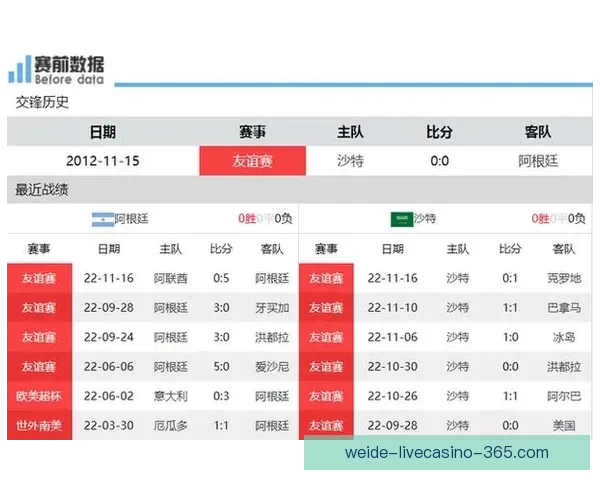The height and width of the screenshot is (480, 600).
Task: Click the 0:0 score in the 2012-11-15 row
Action: pos(439,161)
